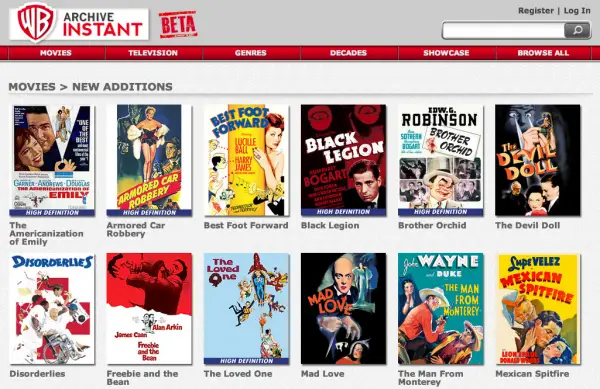Open the Mexican Spitfire poster
Image resolution: width=600 pixels, height=389 pixels.
[x=538, y=308]
